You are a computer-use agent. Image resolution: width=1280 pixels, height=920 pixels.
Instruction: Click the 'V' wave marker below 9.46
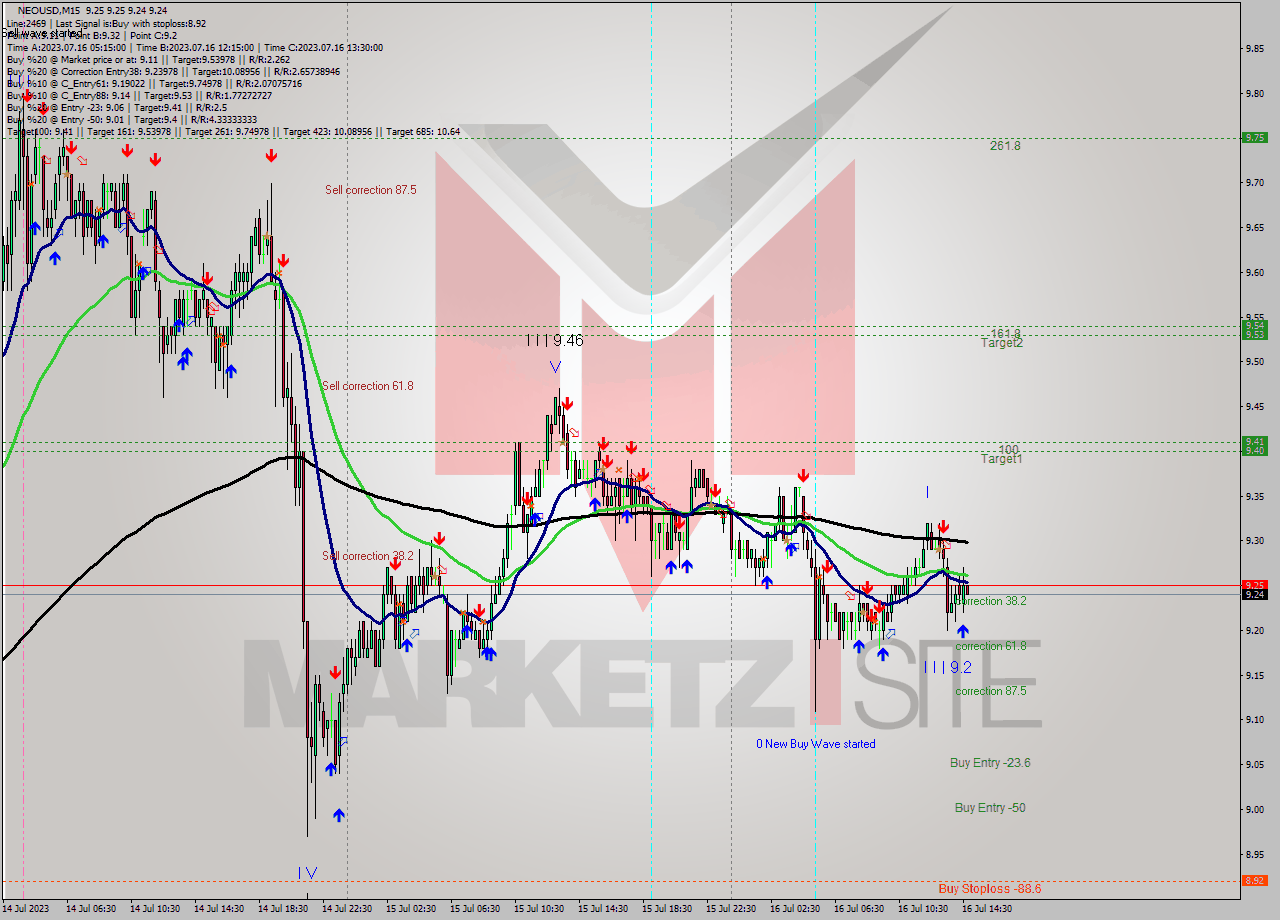(x=555, y=367)
